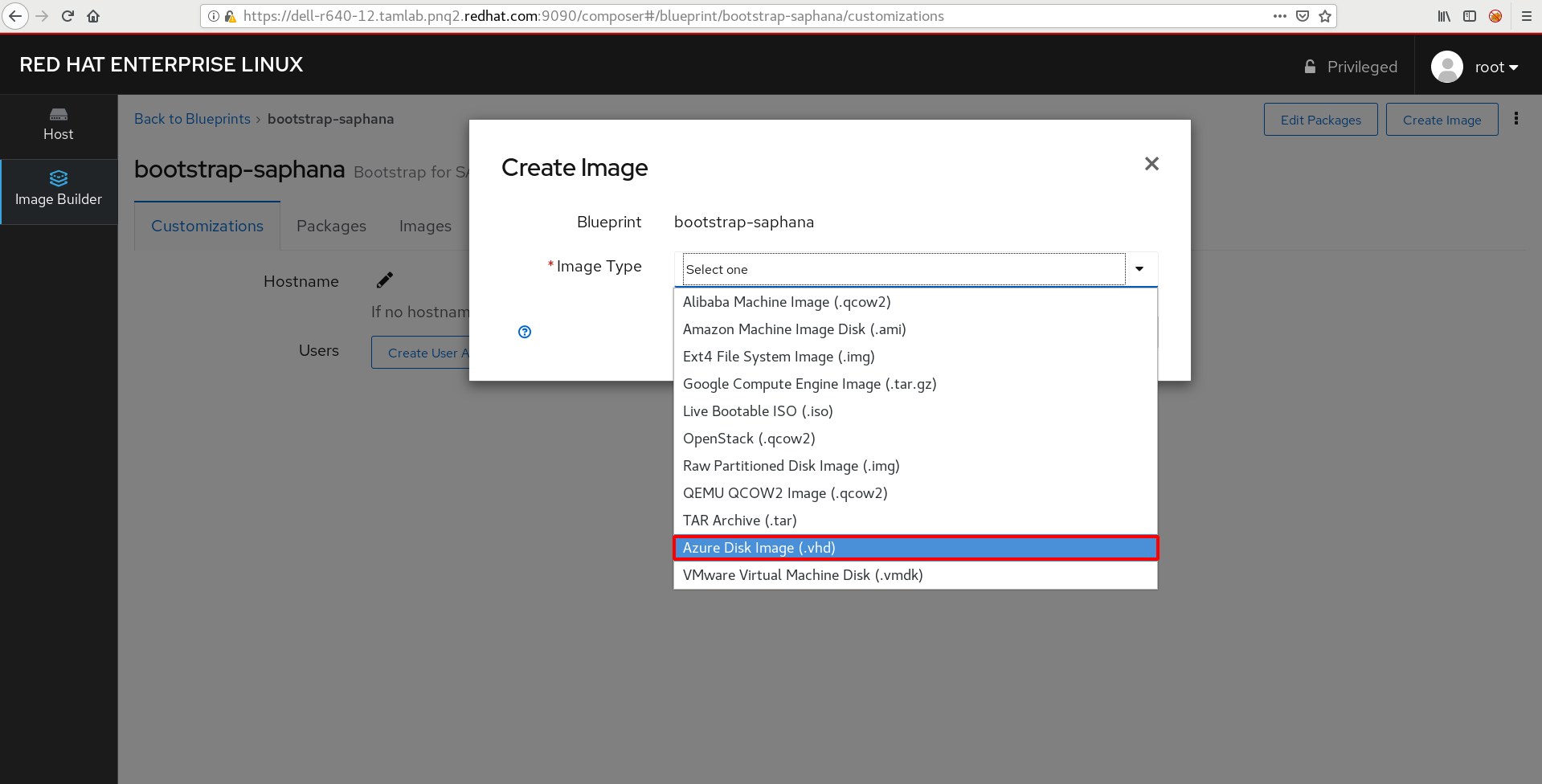Choose Amazon Machine Image Disk (.ami)
This screenshot has width=1542, height=784.
tap(794, 329)
